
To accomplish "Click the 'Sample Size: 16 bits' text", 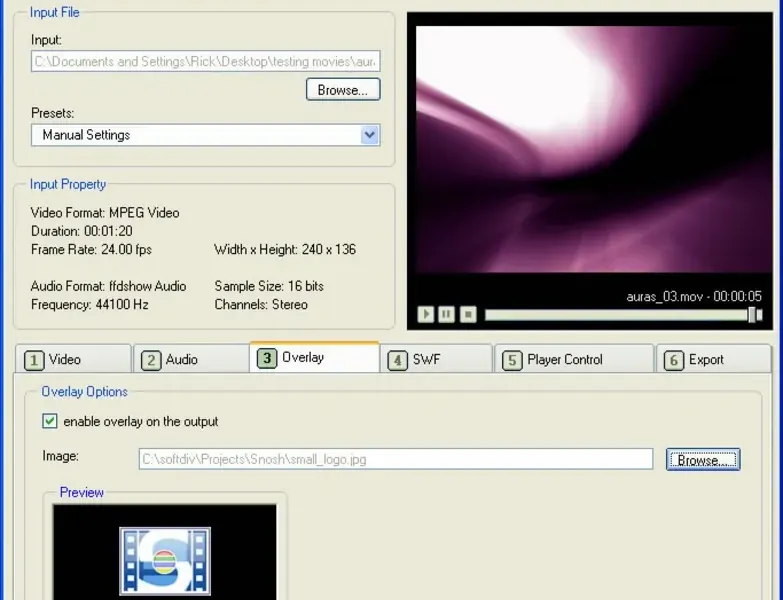I will click(269, 286).
